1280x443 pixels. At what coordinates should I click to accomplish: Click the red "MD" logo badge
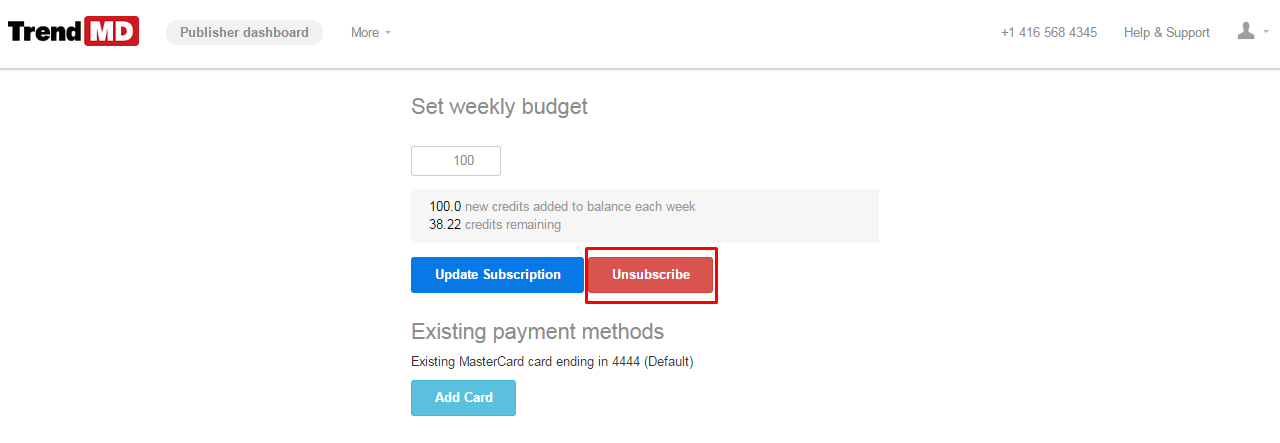pos(111,32)
